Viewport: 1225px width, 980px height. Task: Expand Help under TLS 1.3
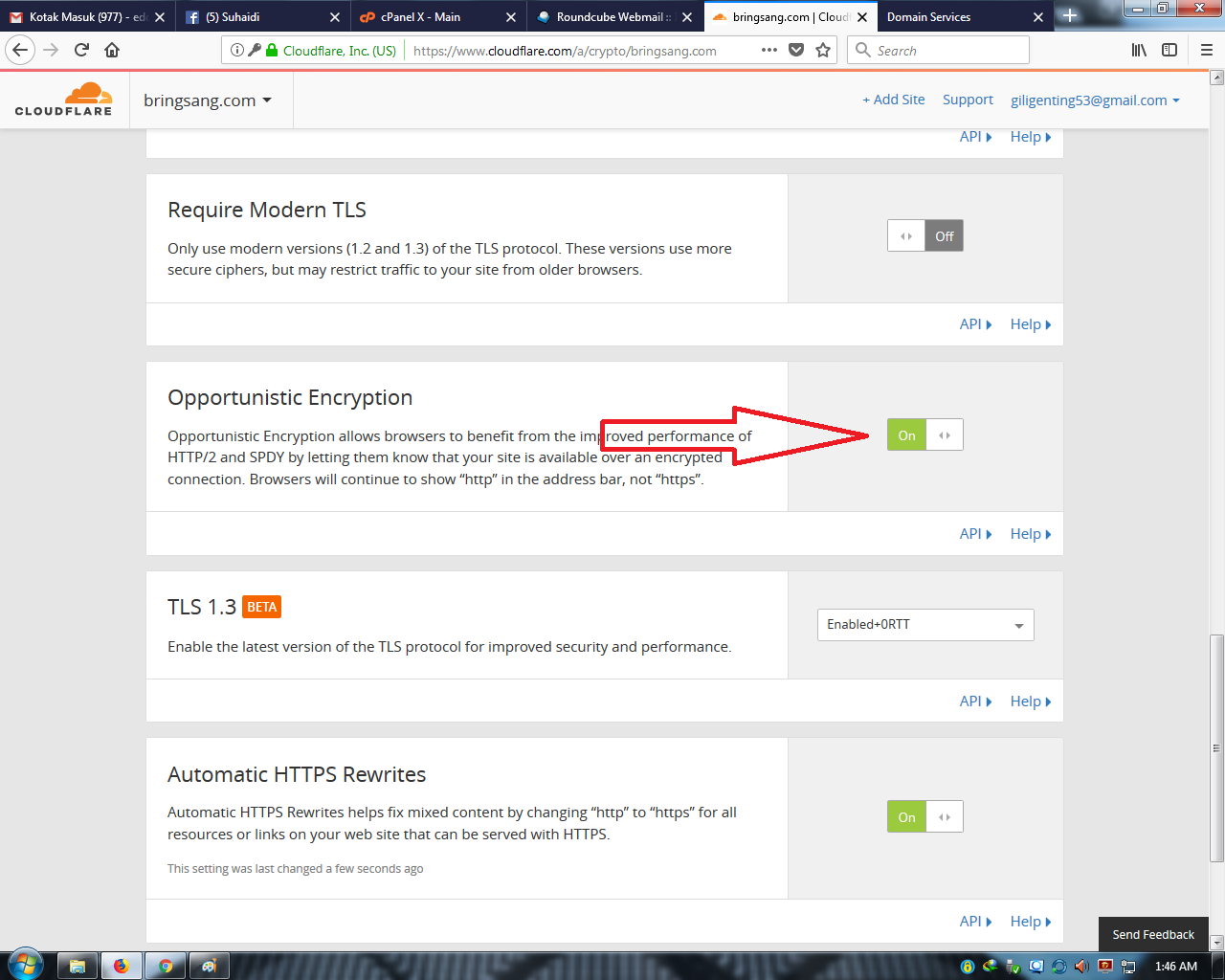click(1031, 702)
